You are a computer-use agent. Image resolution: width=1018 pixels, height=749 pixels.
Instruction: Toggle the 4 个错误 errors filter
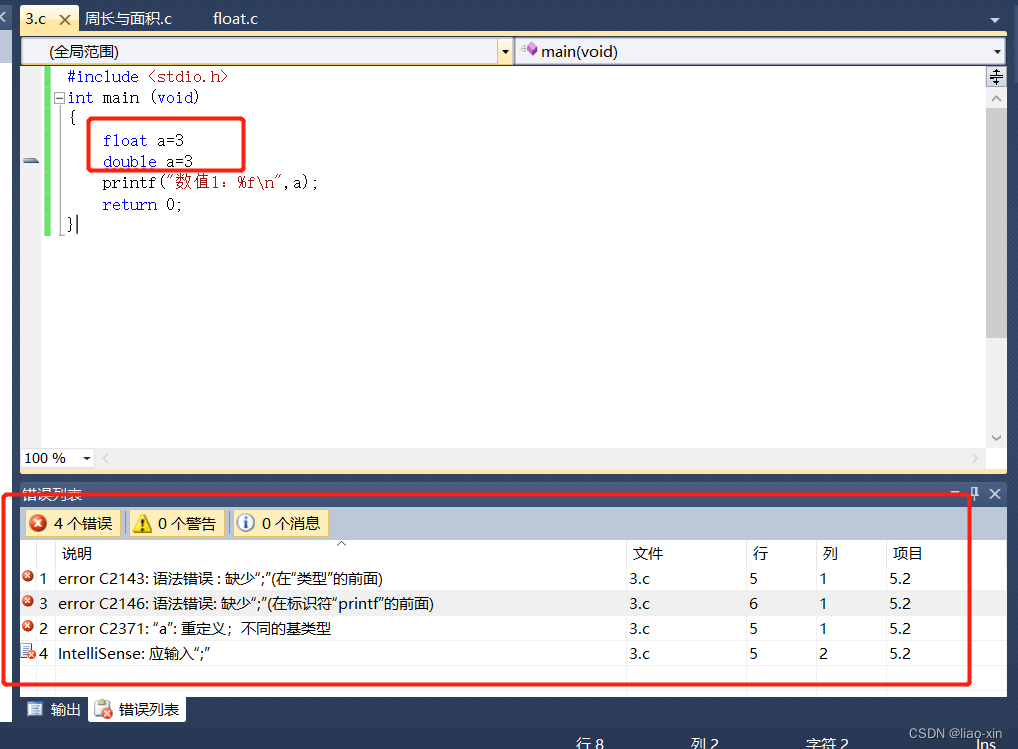point(73,523)
